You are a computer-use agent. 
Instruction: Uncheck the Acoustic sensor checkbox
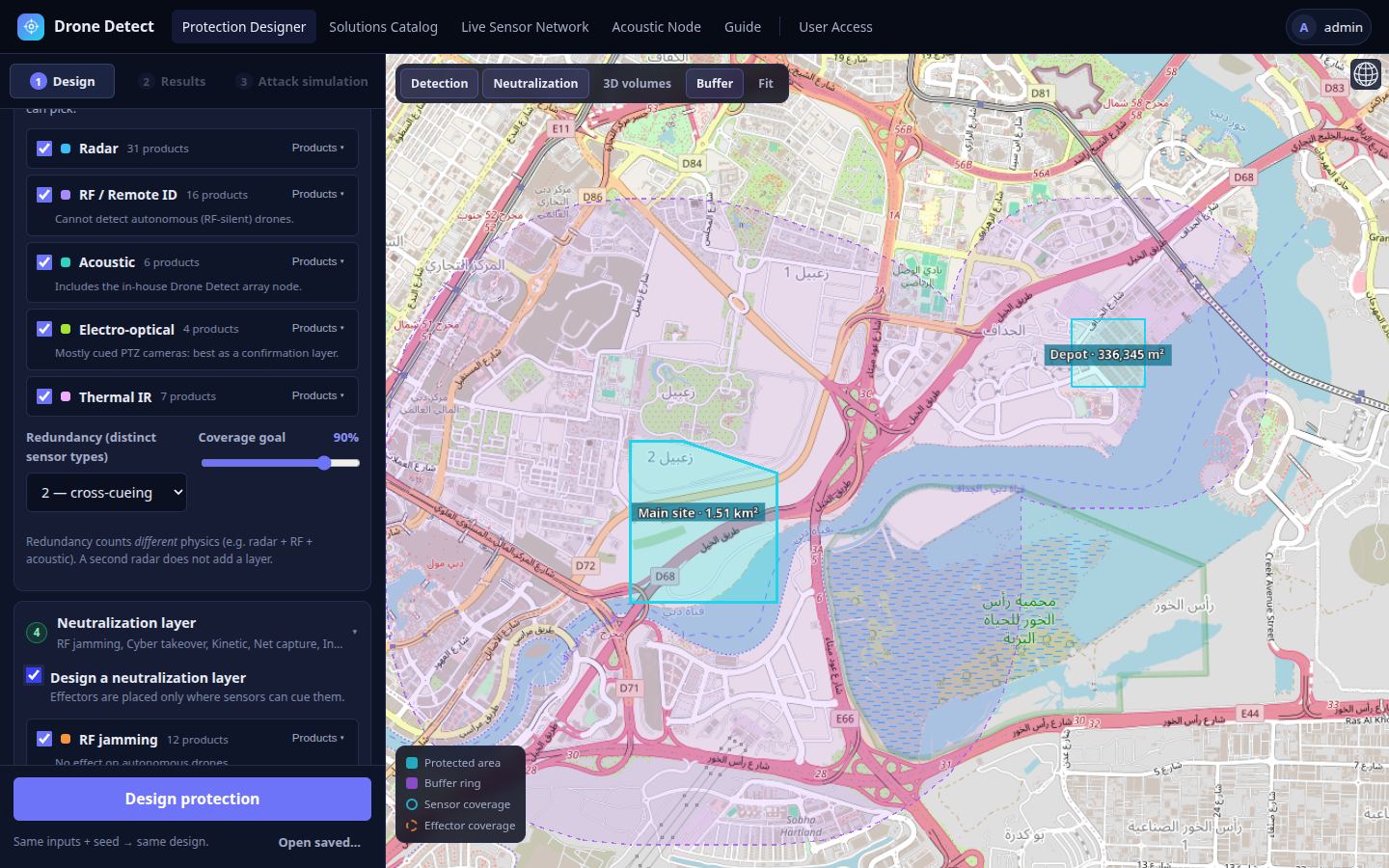44,262
